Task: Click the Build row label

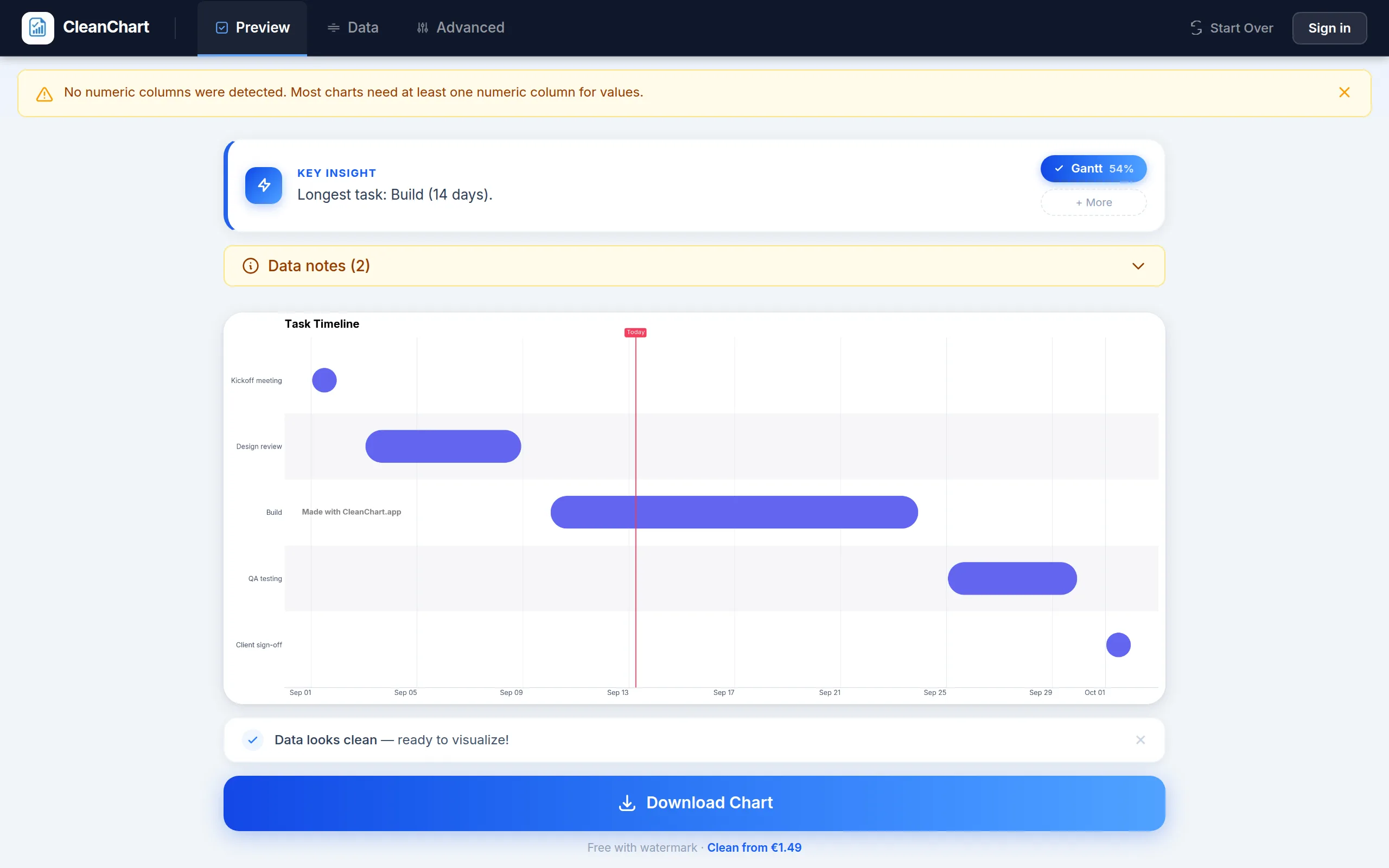Action: (274, 513)
